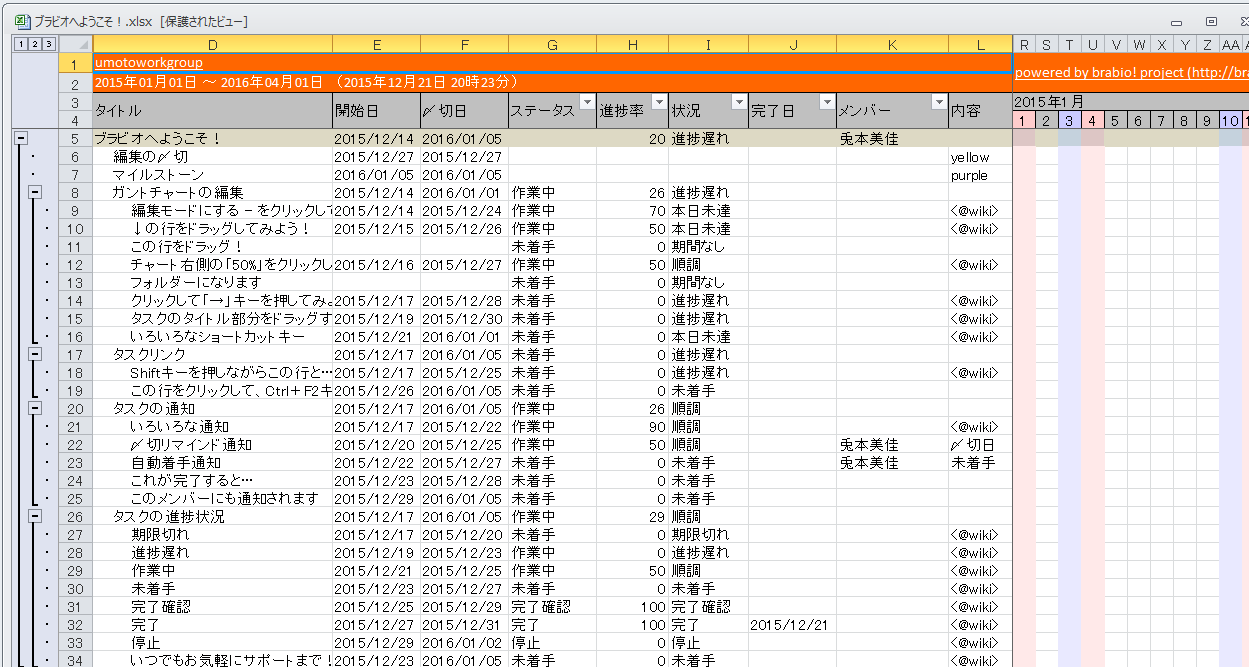The image size is (1249, 667).
Task: Select the これが完了すると… title cell
Action: point(213,481)
